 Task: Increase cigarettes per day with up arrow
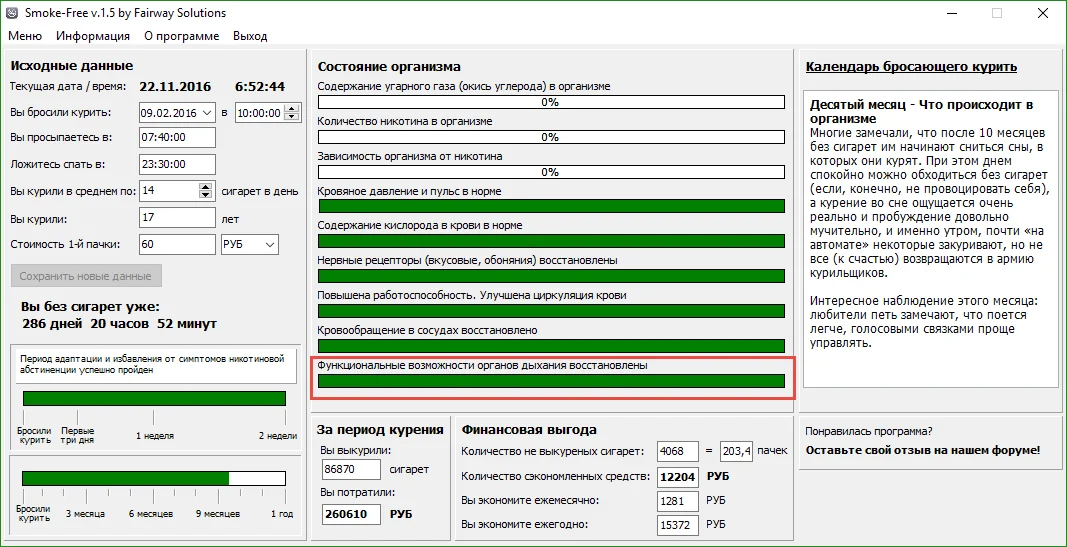coord(207,186)
